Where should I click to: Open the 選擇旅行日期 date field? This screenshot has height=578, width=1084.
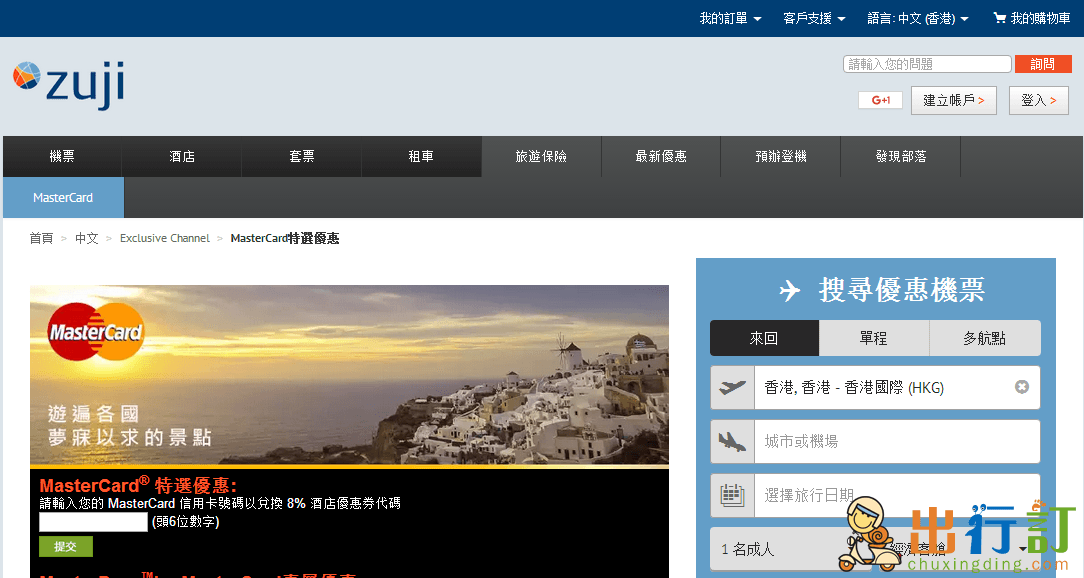tap(897, 495)
